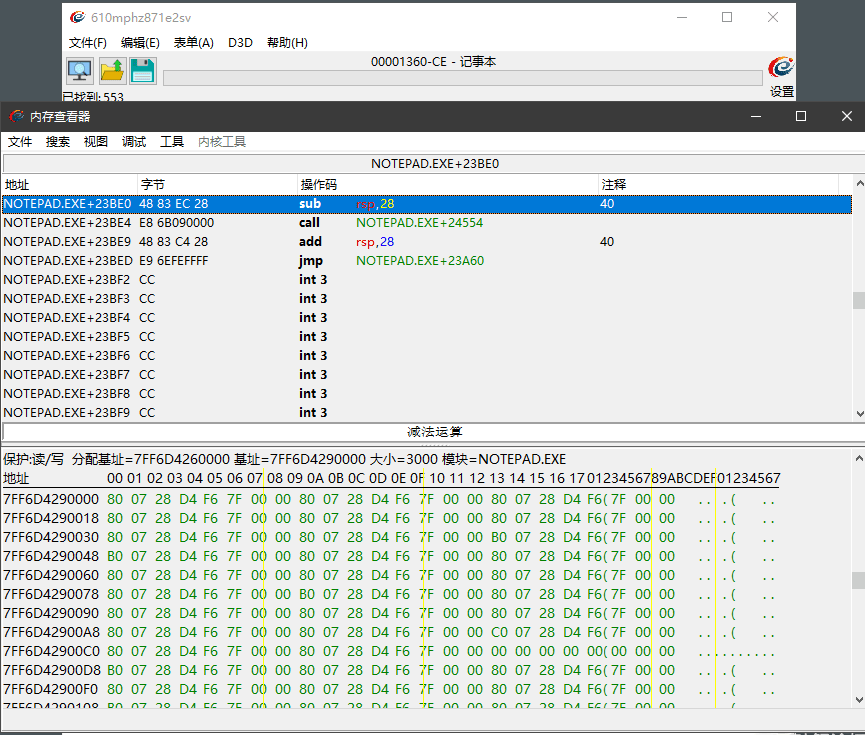Click the 字节 column header
865x735 pixels.
coord(152,185)
